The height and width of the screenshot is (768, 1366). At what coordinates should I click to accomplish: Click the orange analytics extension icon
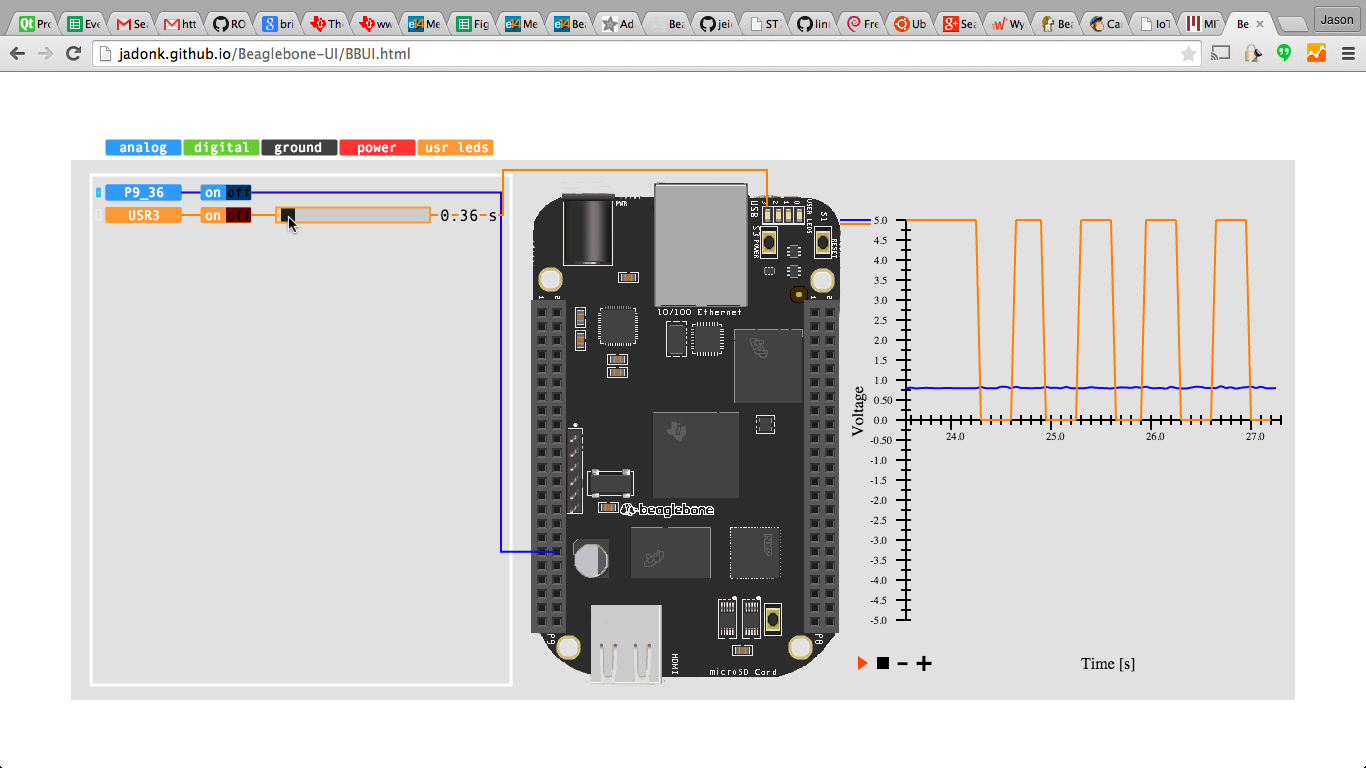tap(1316, 54)
